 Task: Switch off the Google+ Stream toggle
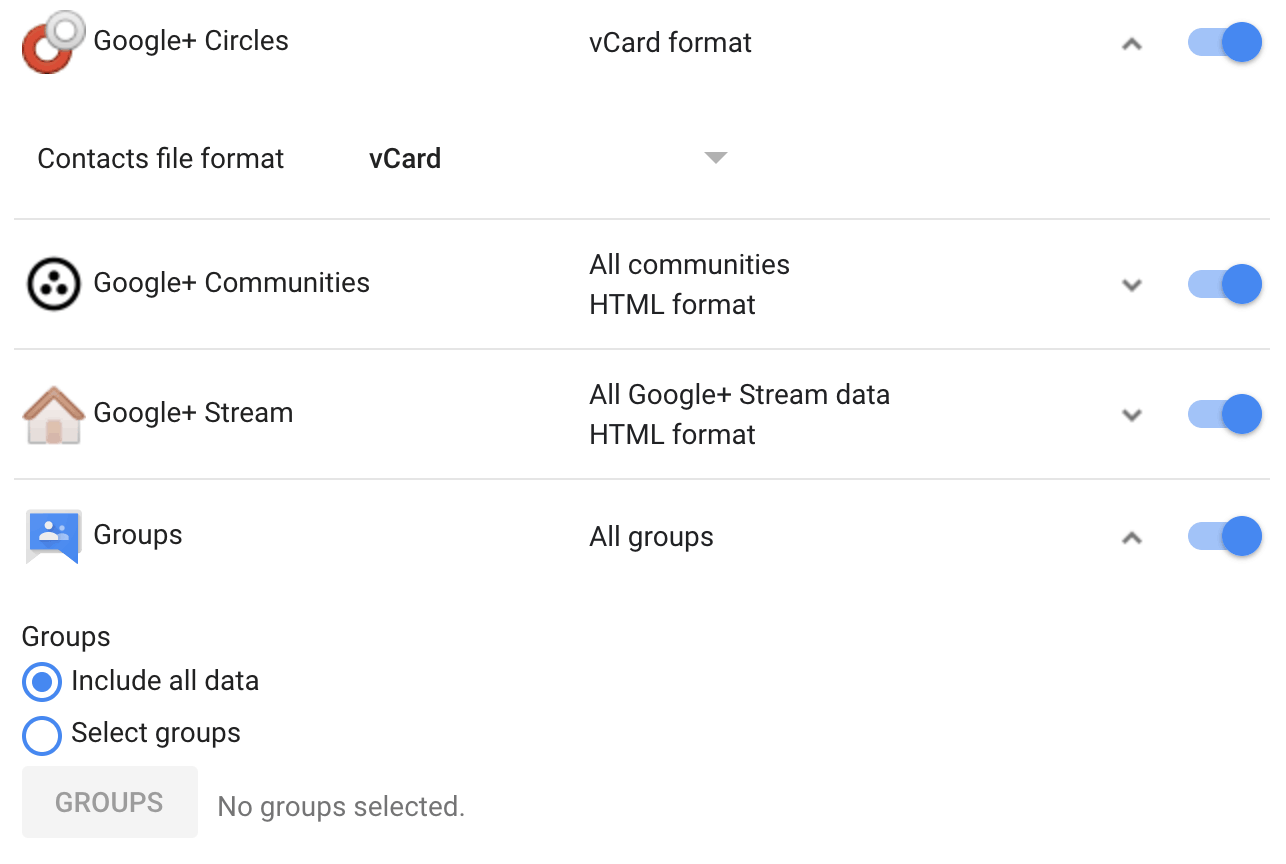pyautogui.click(x=1225, y=414)
